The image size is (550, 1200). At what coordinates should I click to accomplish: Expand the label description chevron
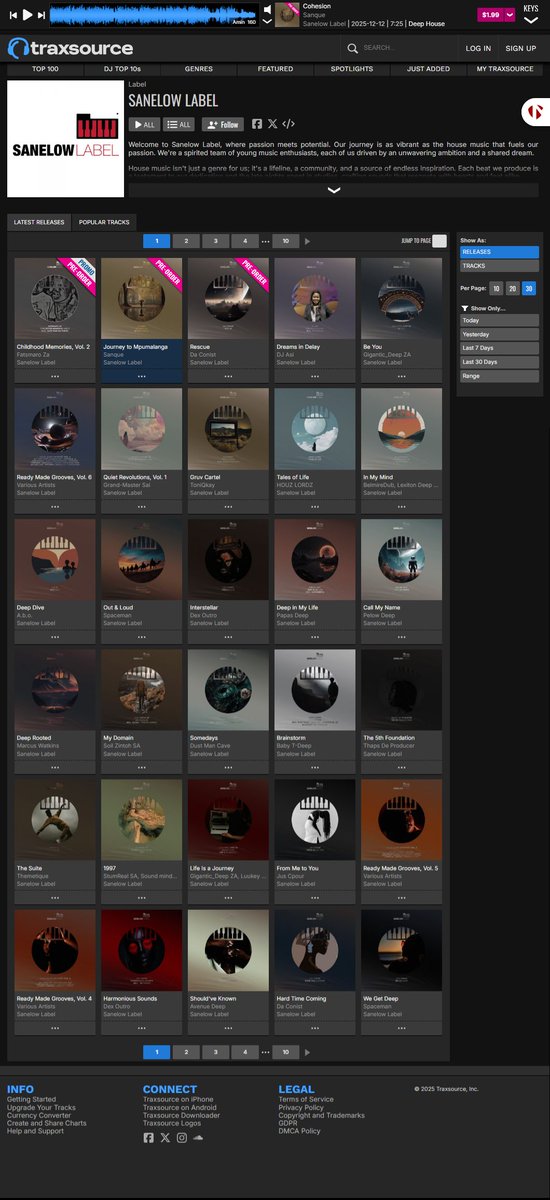(x=334, y=190)
